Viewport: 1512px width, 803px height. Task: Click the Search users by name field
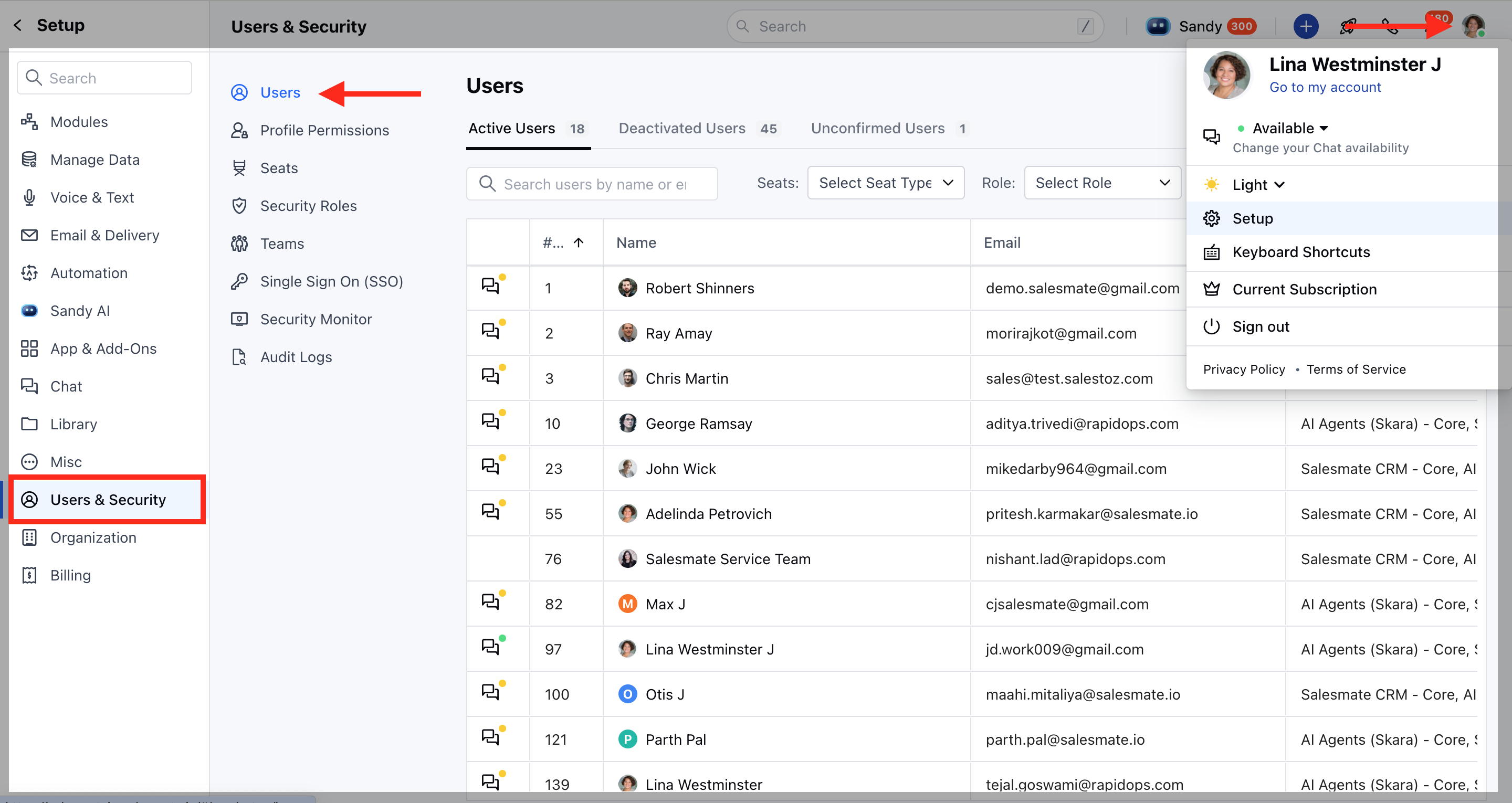tap(594, 184)
